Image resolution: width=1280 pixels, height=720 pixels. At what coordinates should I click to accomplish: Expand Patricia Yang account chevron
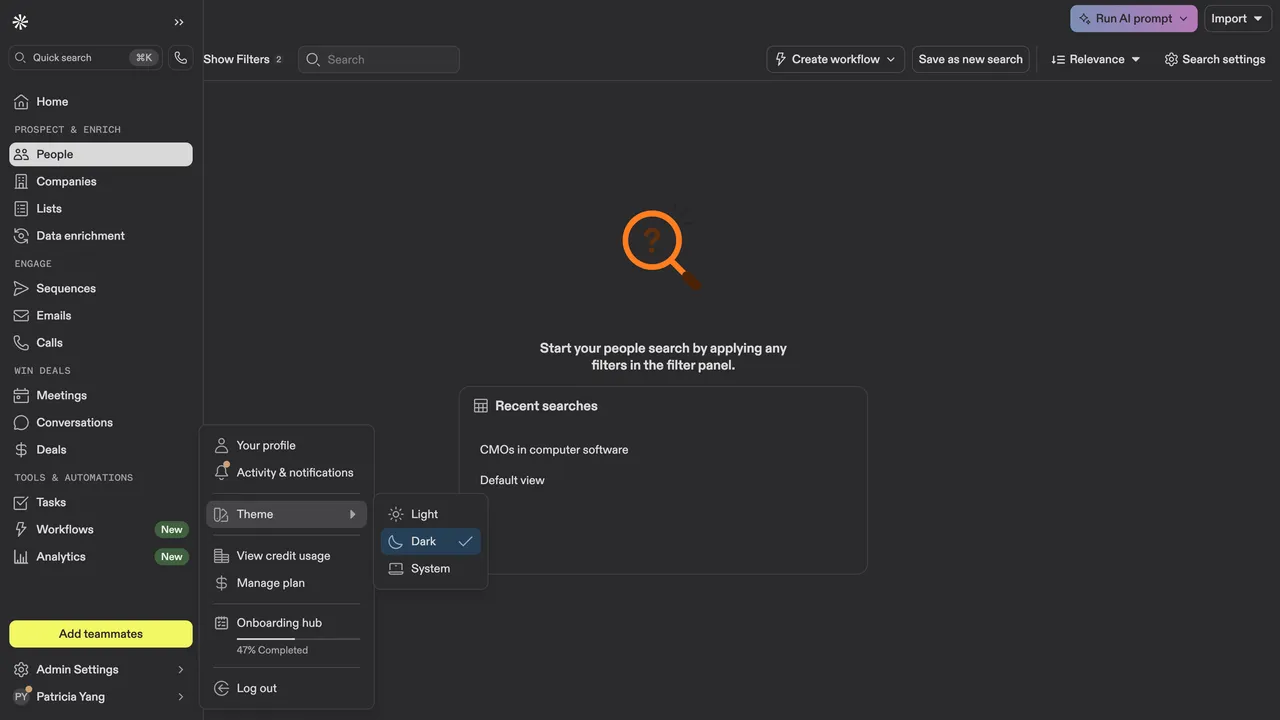[x=181, y=697]
